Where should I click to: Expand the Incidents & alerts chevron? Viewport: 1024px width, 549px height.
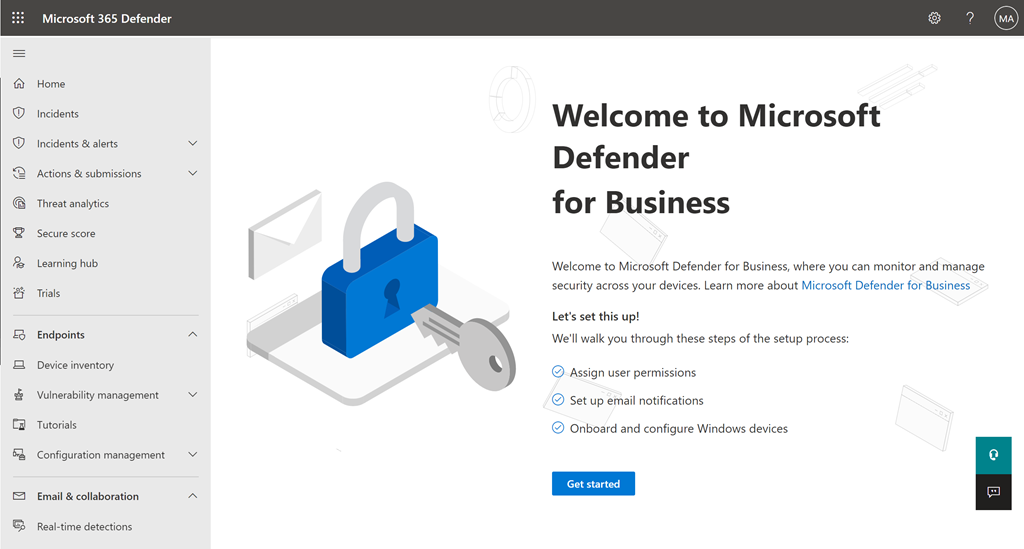(193, 144)
